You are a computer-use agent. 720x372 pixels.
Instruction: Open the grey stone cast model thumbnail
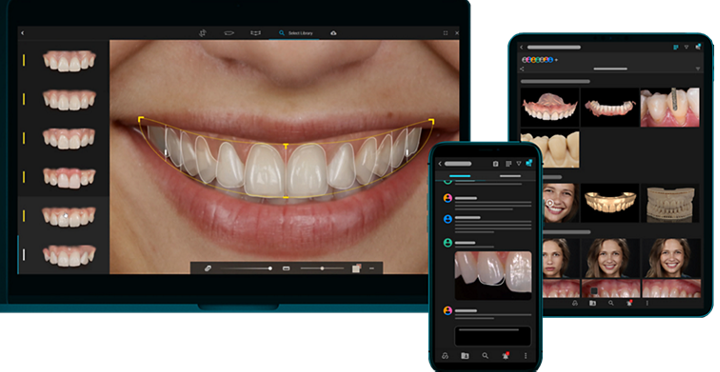pyautogui.click(x=670, y=203)
